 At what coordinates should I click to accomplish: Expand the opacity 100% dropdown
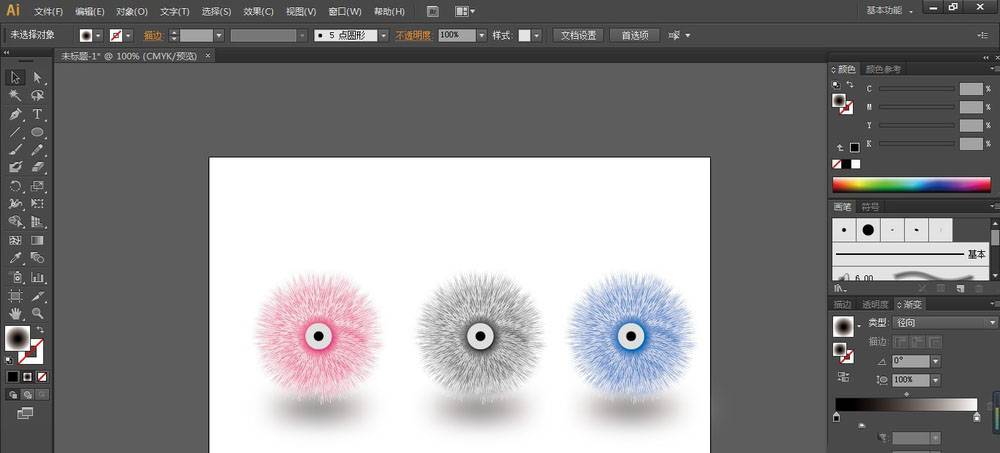(481, 35)
